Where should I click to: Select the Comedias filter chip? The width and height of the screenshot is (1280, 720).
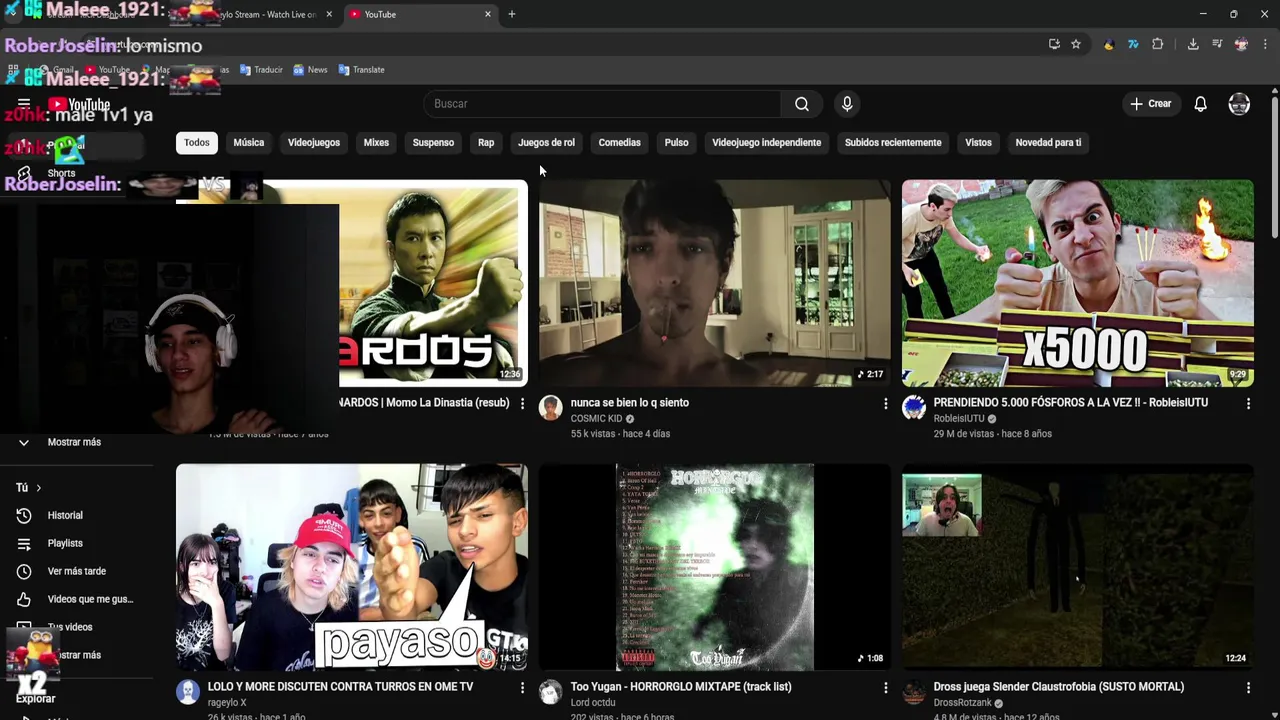[619, 142]
